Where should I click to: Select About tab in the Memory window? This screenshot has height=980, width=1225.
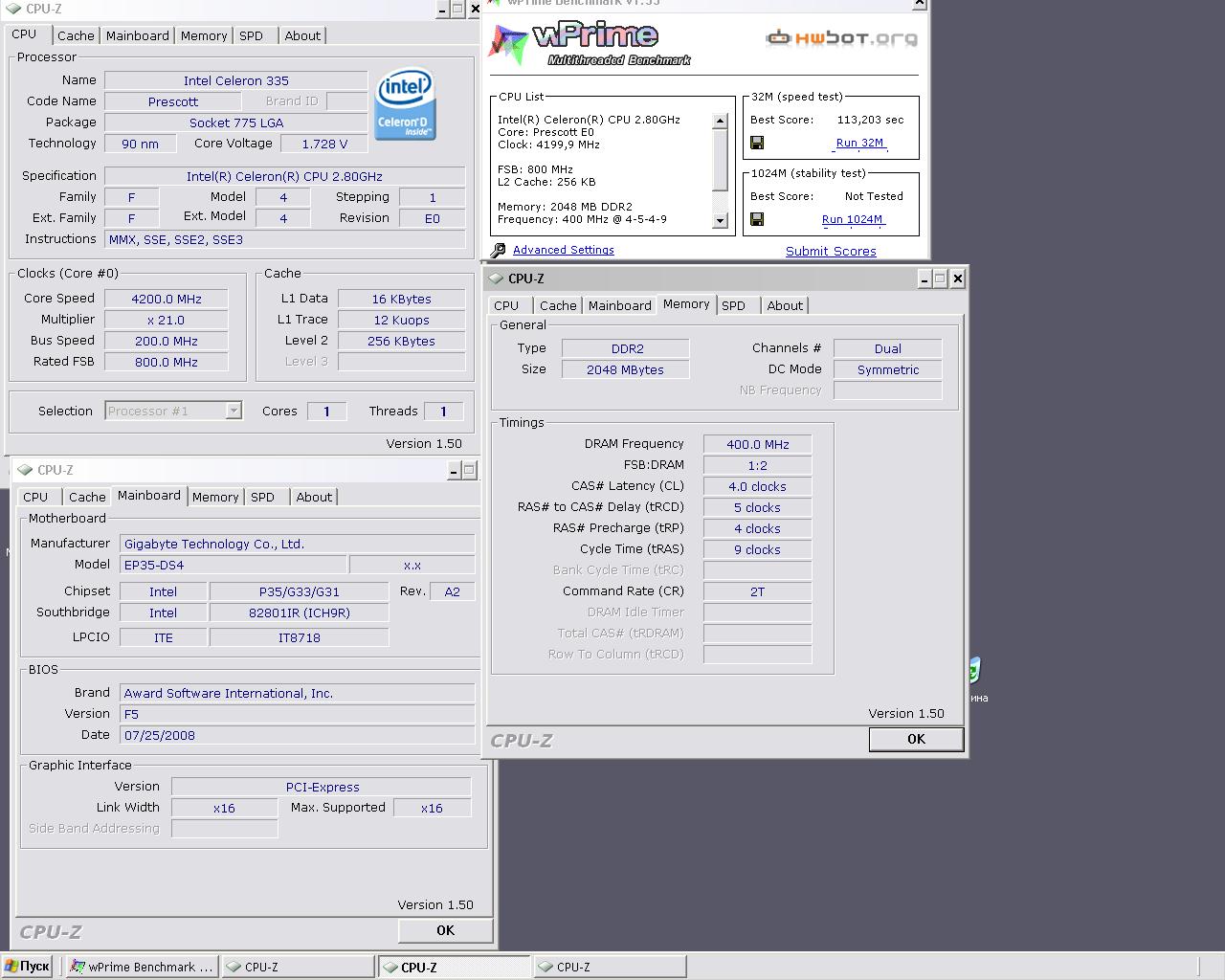[x=785, y=305]
